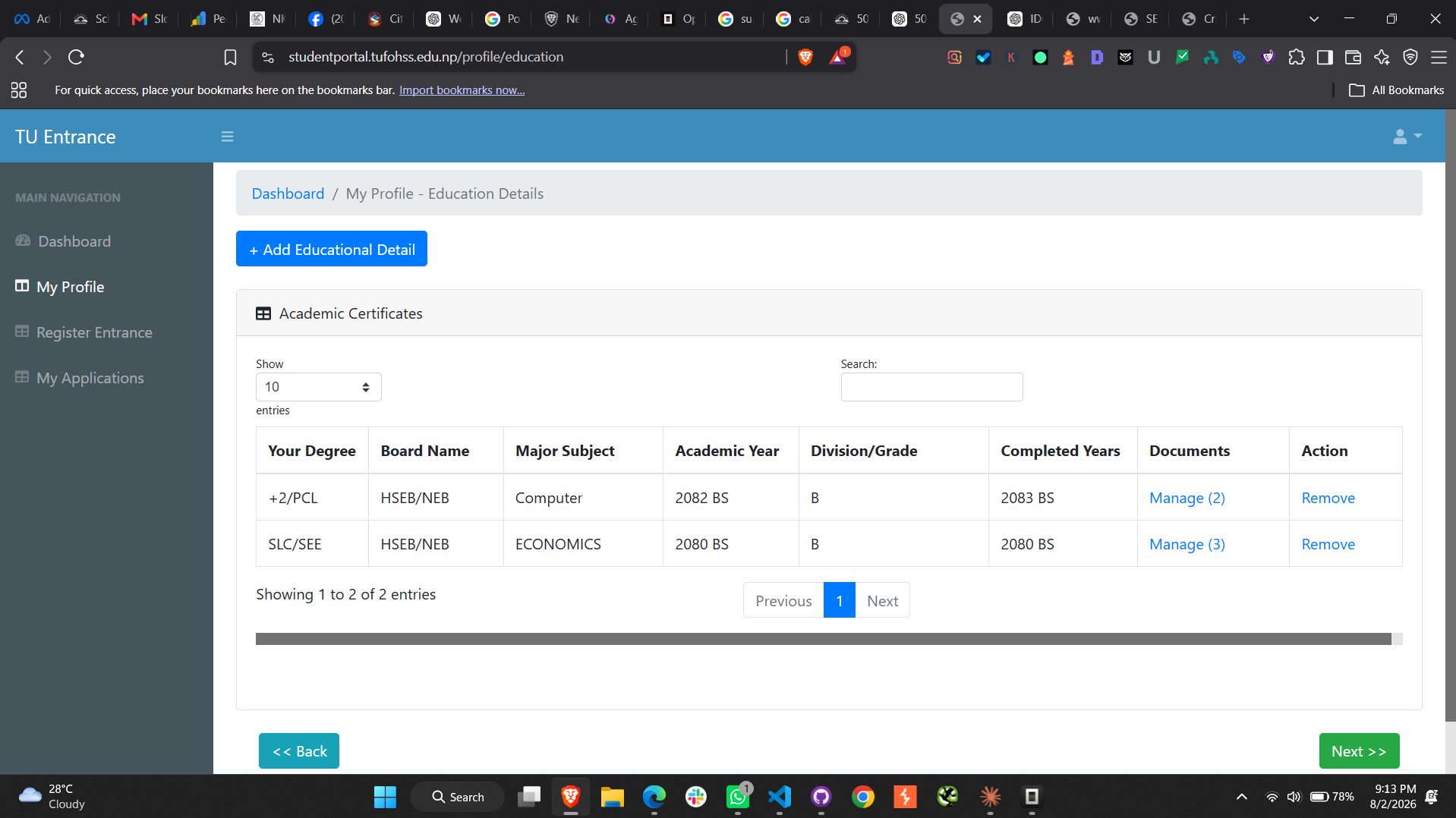Select page 1 in pagination
Image resolution: width=1456 pixels, height=818 pixels.
click(x=840, y=600)
